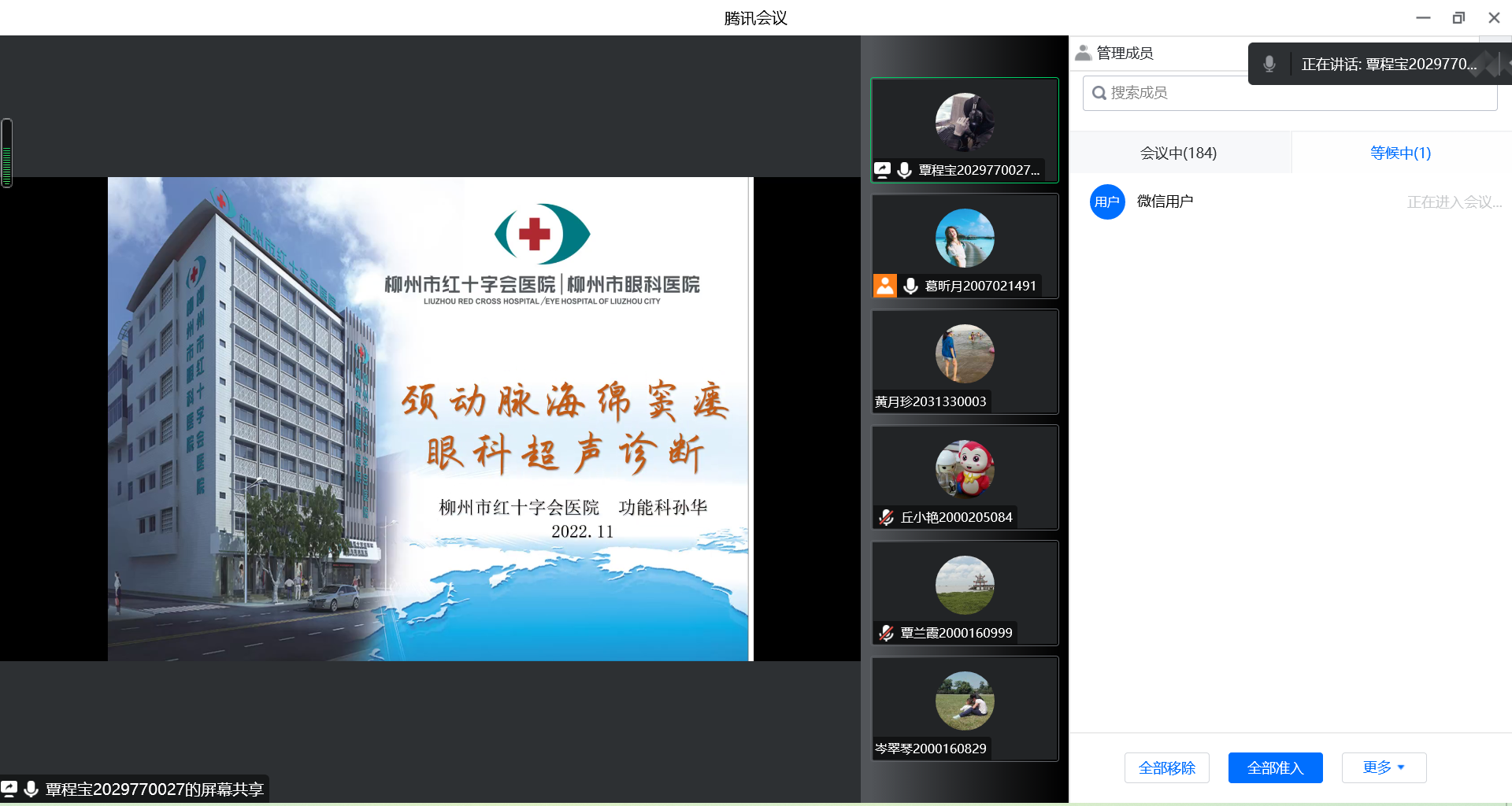
Task: Click the muted mic icon on 丘小艳2000205084's tile
Action: (886, 517)
